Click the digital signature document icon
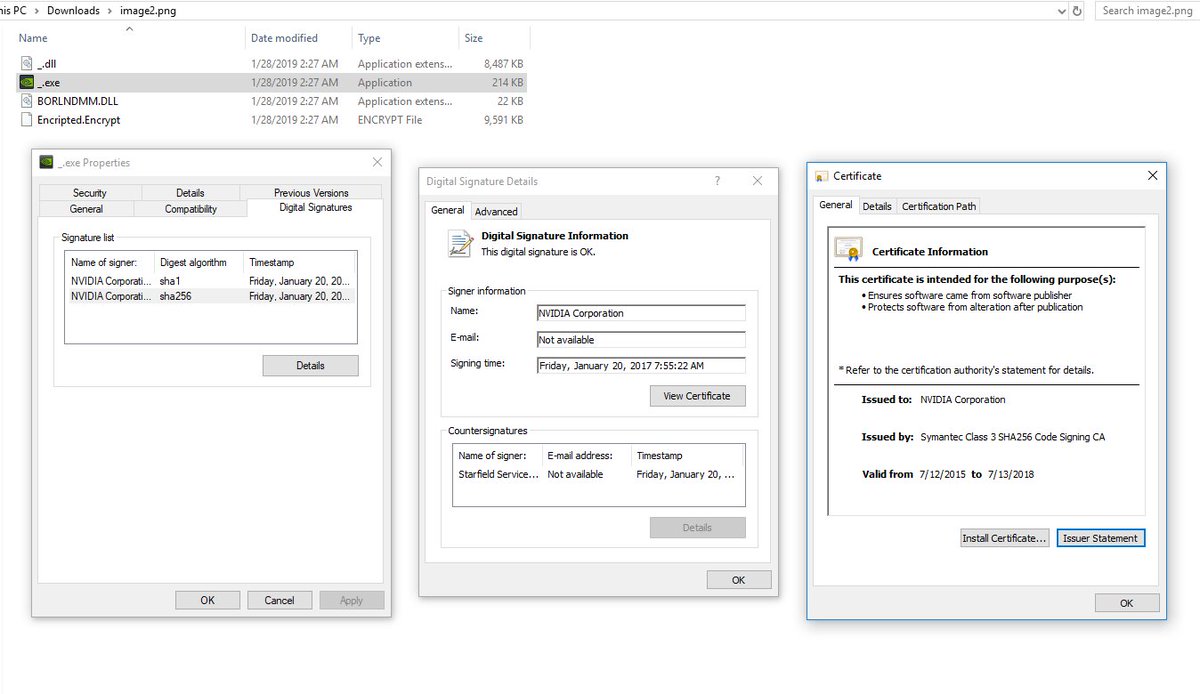The width and height of the screenshot is (1200, 694). pyautogui.click(x=460, y=243)
